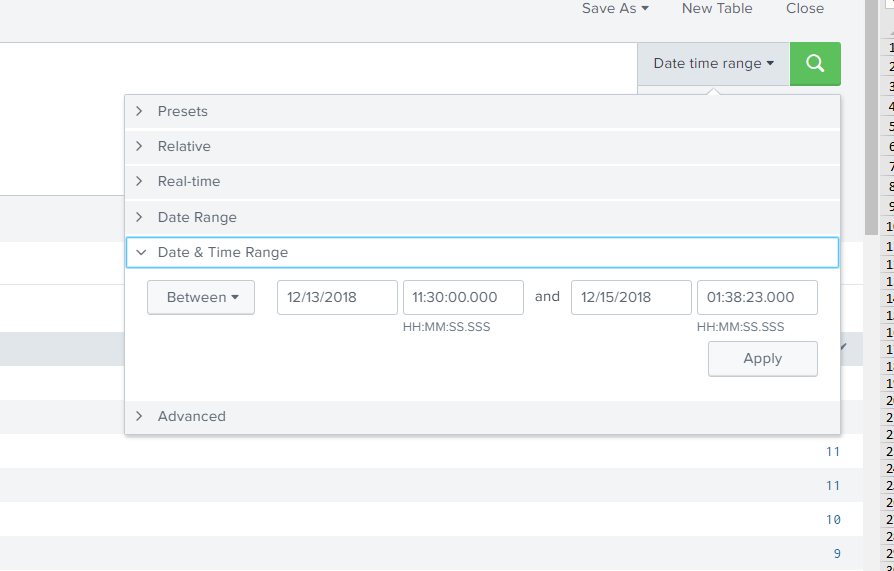Screen dimensions: 894x571
Task: Expand the Relative section
Action: pos(482,147)
